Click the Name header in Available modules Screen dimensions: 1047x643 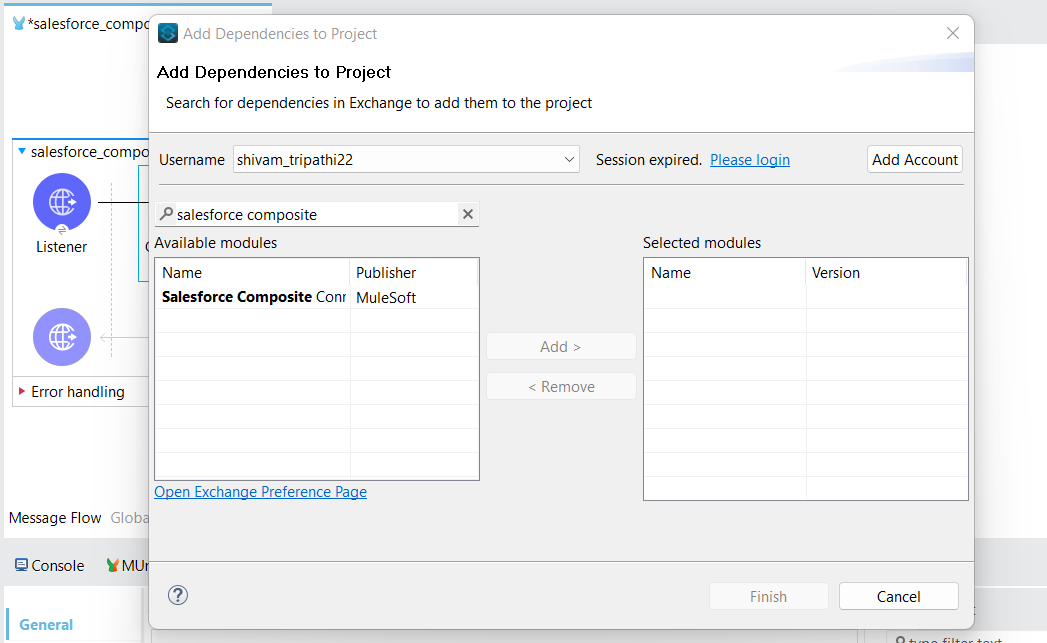[x=252, y=272]
